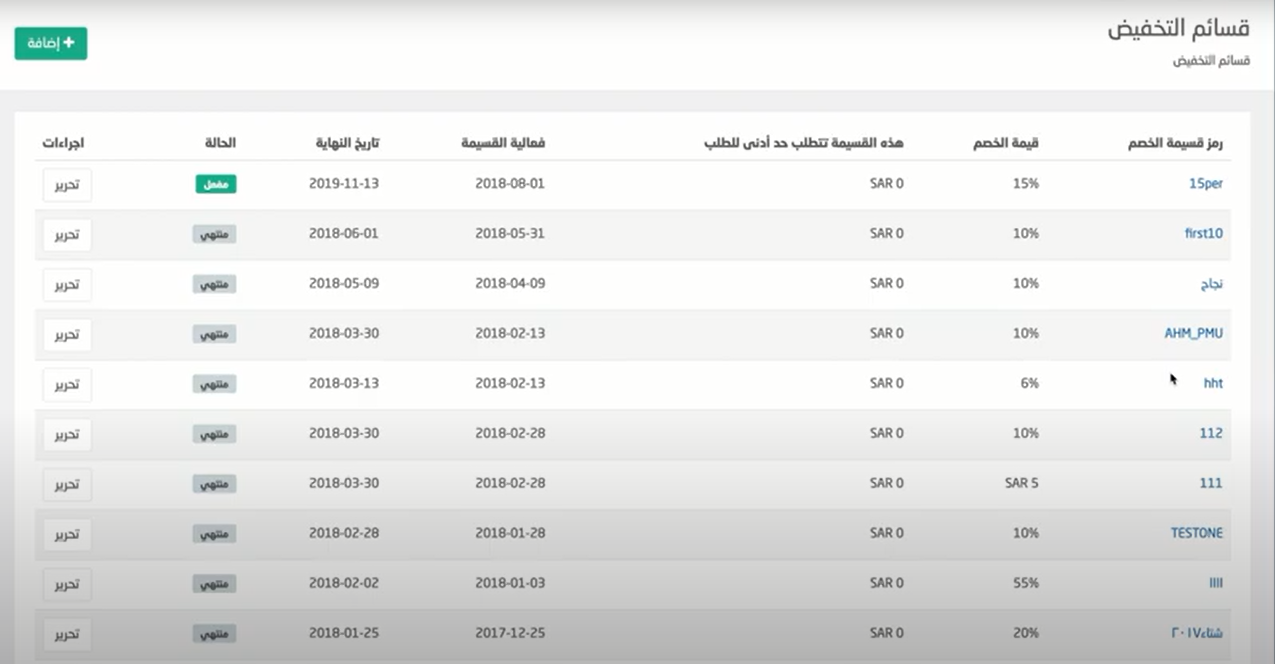Open the نجاح coupon code link
1275x664 pixels.
coord(1211,284)
